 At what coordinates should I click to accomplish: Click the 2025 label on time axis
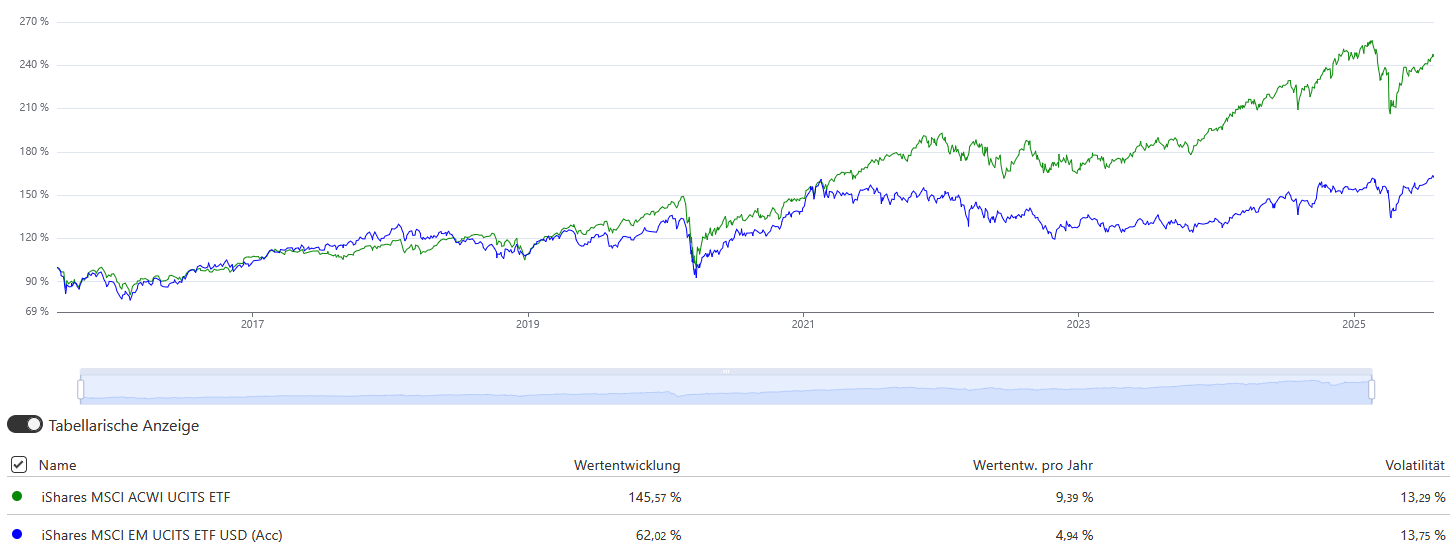(1353, 324)
